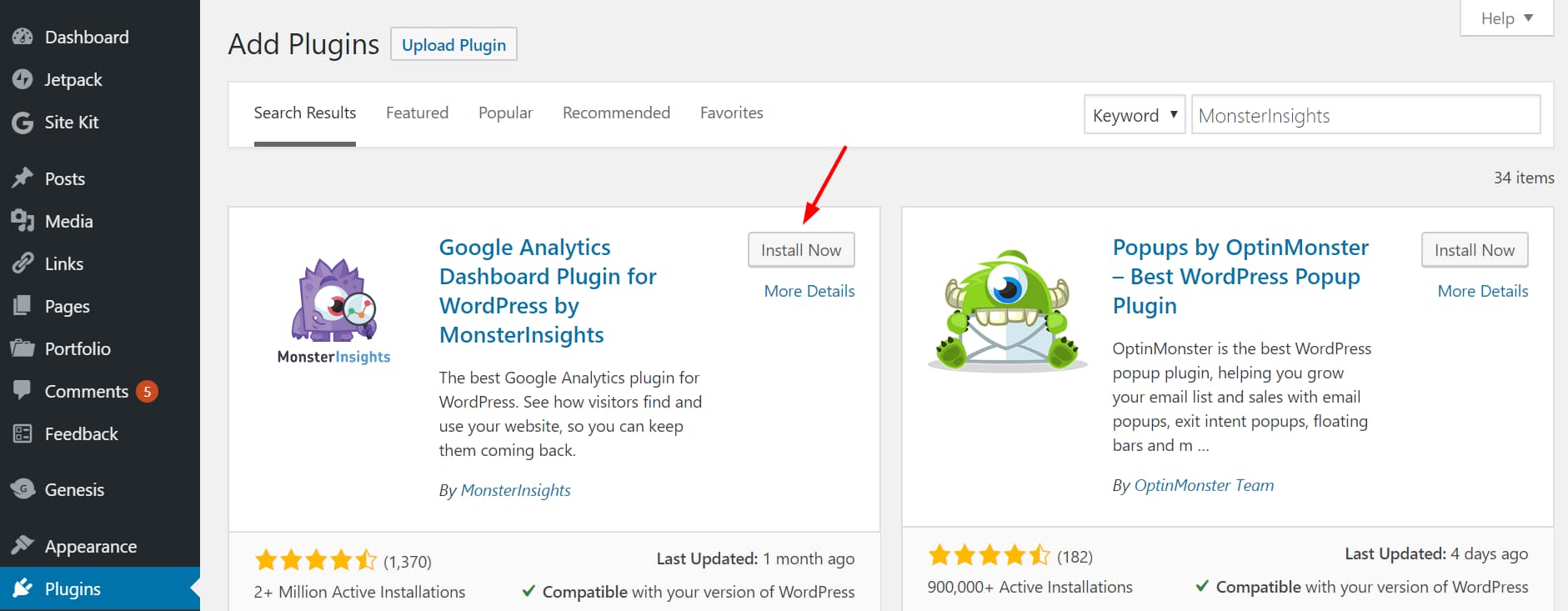Click 'Last Updated: 1 month ago' text
The image size is (1568, 611).
coord(755,558)
